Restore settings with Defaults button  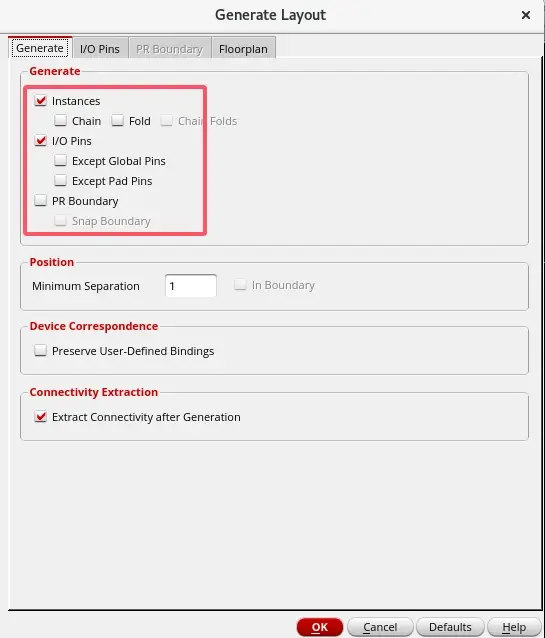pyautogui.click(x=450, y=627)
